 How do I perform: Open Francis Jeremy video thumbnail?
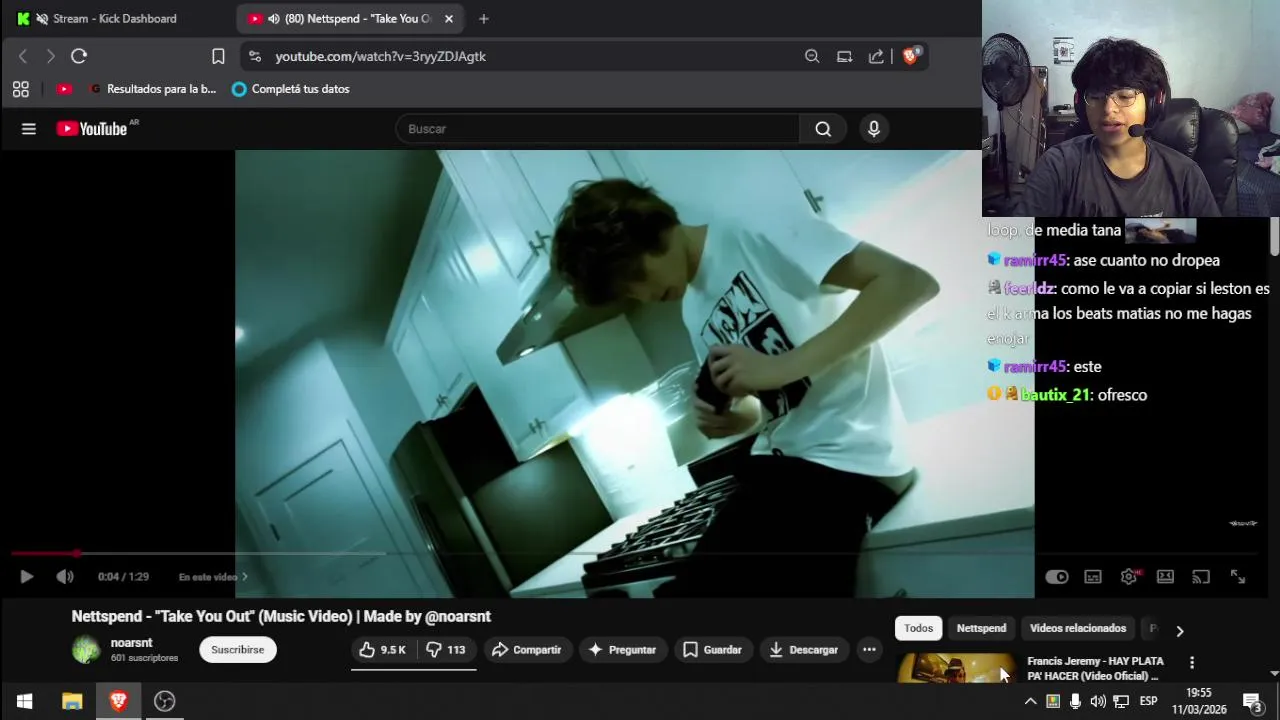click(x=955, y=668)
